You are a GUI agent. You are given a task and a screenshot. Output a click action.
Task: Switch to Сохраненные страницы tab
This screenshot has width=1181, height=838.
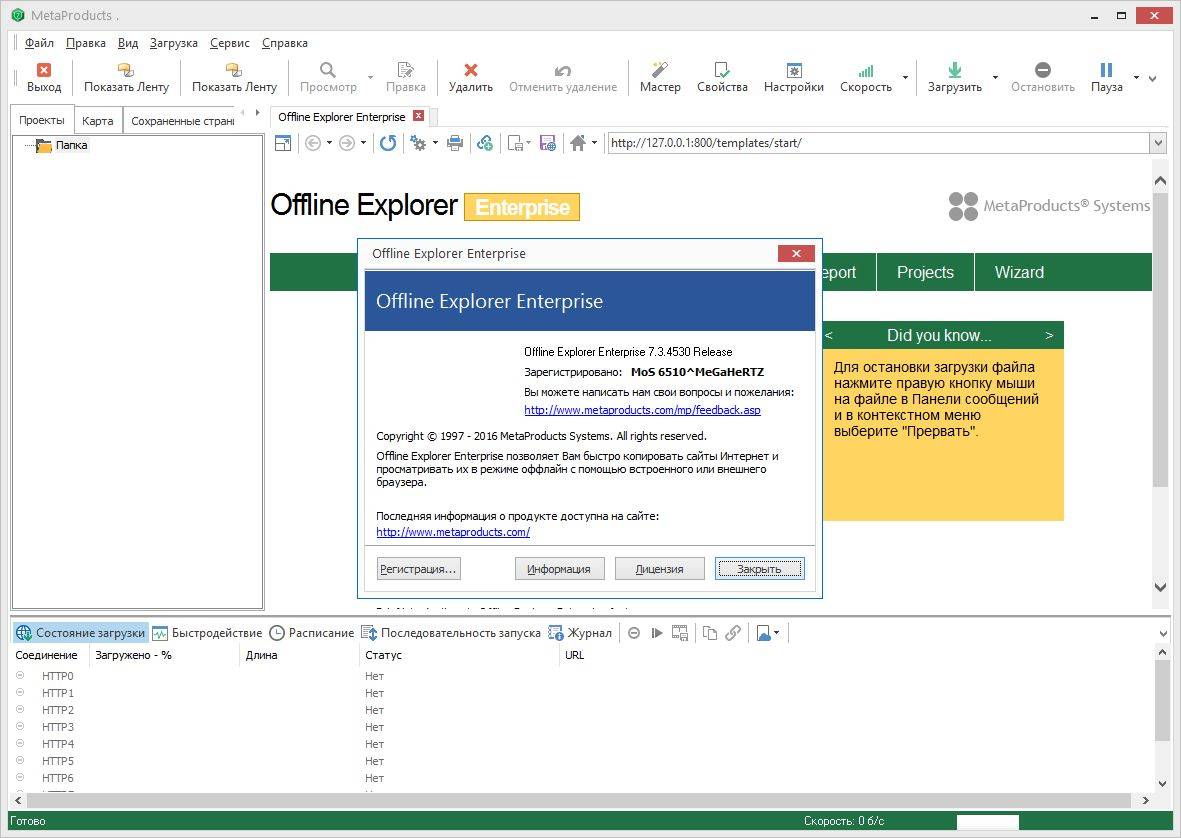[x=182, y=120]
